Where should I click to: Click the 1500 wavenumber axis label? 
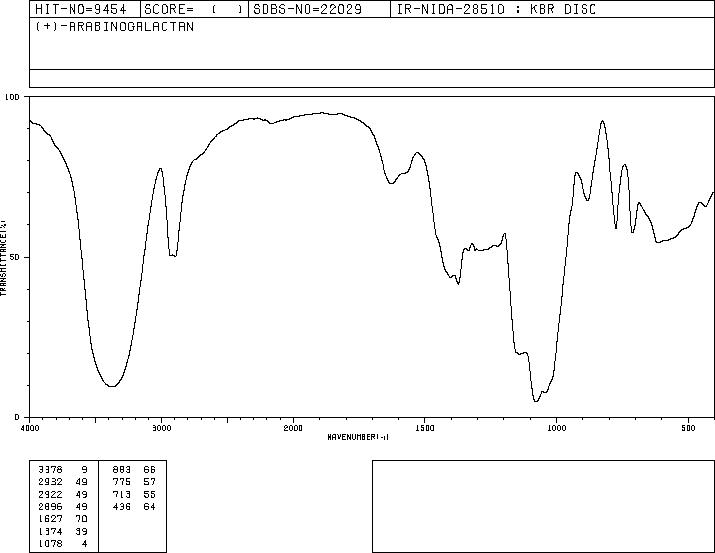[x=425, y=428]
